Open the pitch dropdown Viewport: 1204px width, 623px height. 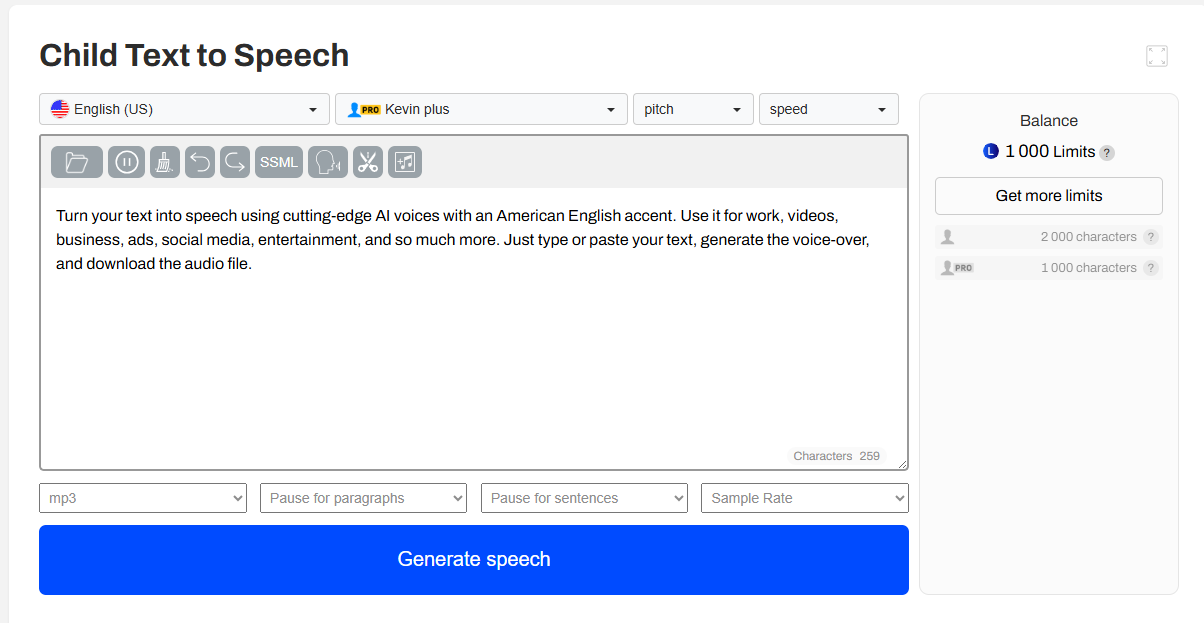click(693, 108)
